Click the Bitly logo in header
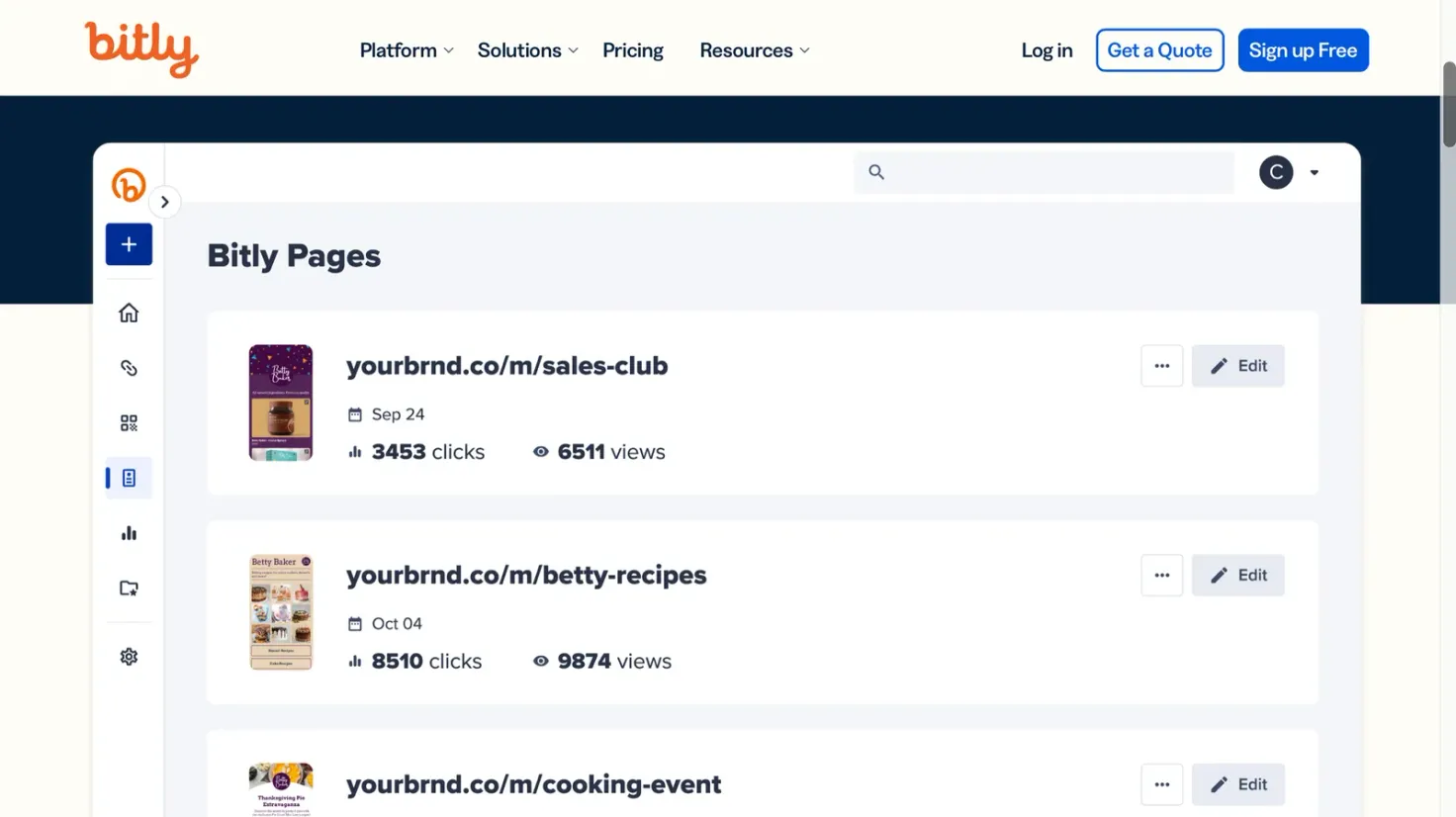 [141, 49]
